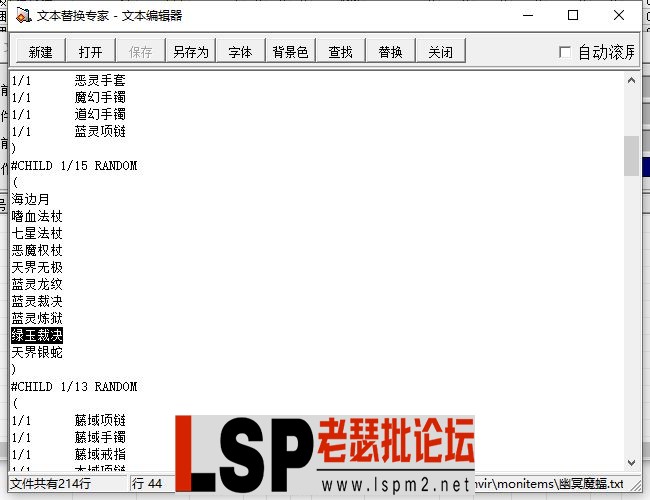This screenshot has height=500, width=650.
Task: Click the line #CHILD 1/13 RANDOM
Action: pyautogui.click(x=74, y=386)
